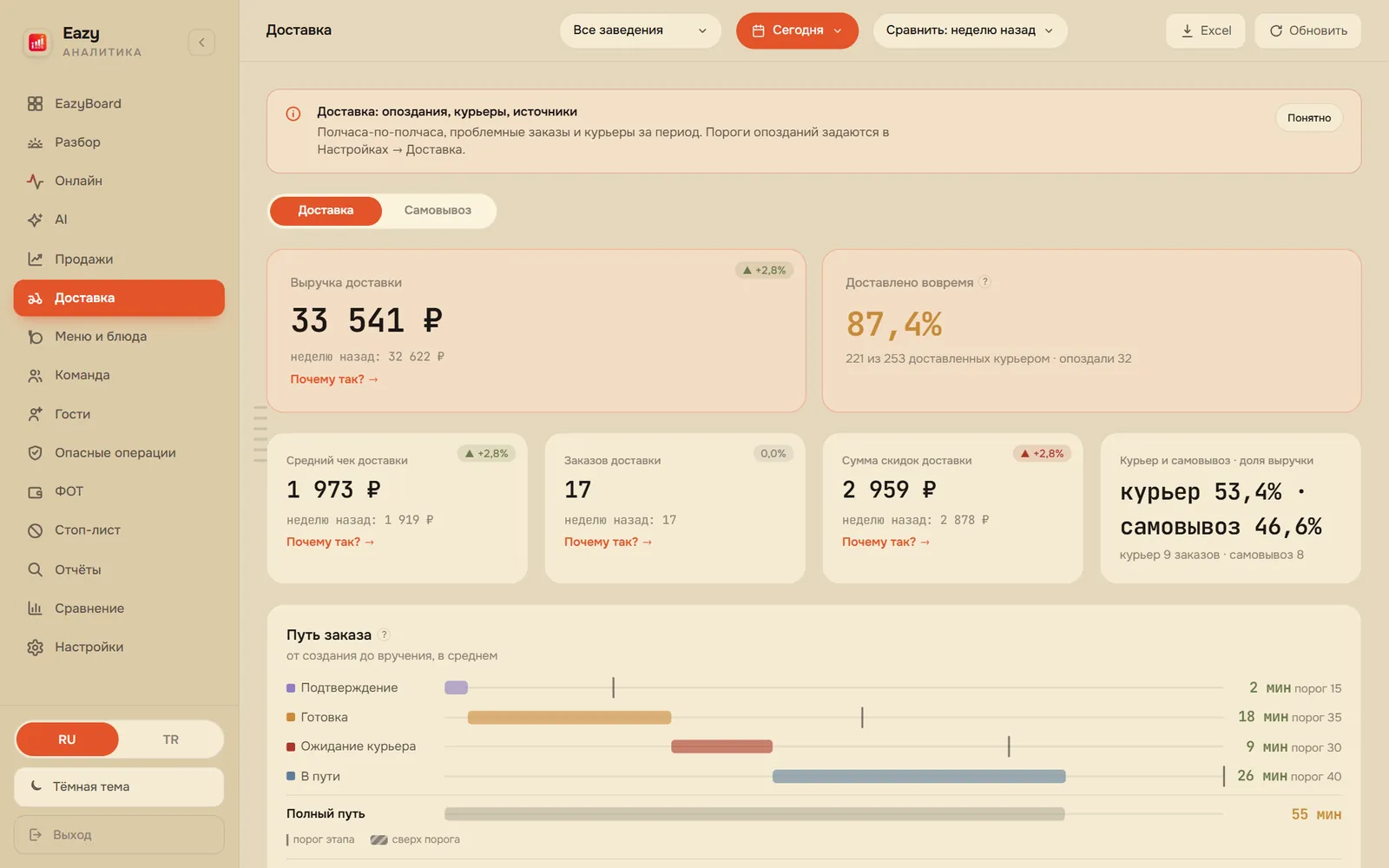Click the Отчёты magnifier icon
1389x868 pixels.
[x=35, y=569]
